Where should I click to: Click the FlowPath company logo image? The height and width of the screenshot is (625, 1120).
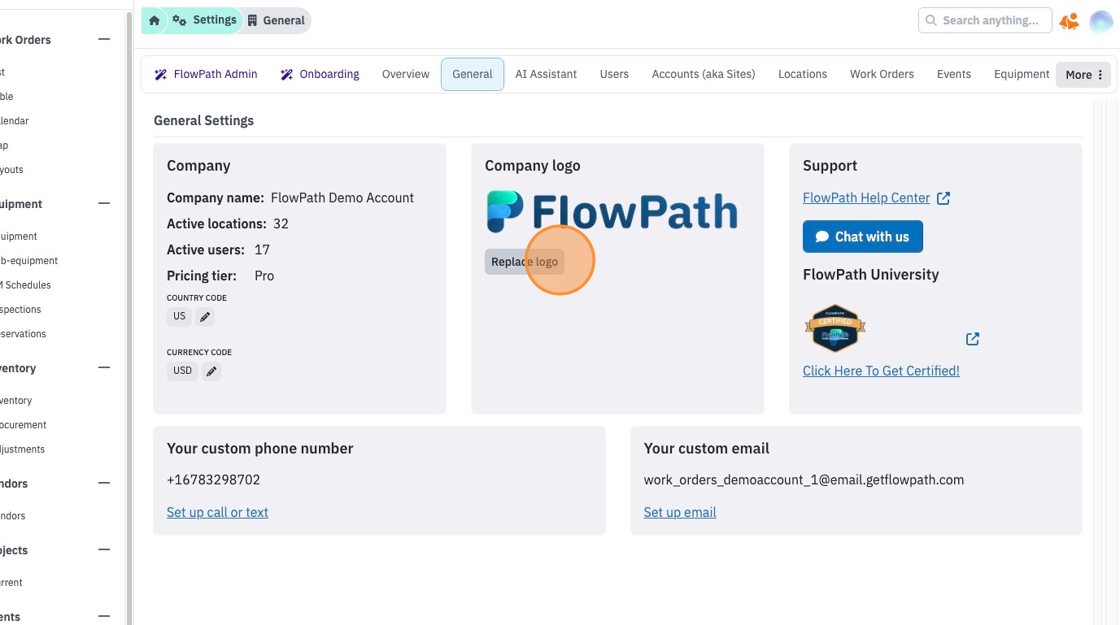pos(612,211)
